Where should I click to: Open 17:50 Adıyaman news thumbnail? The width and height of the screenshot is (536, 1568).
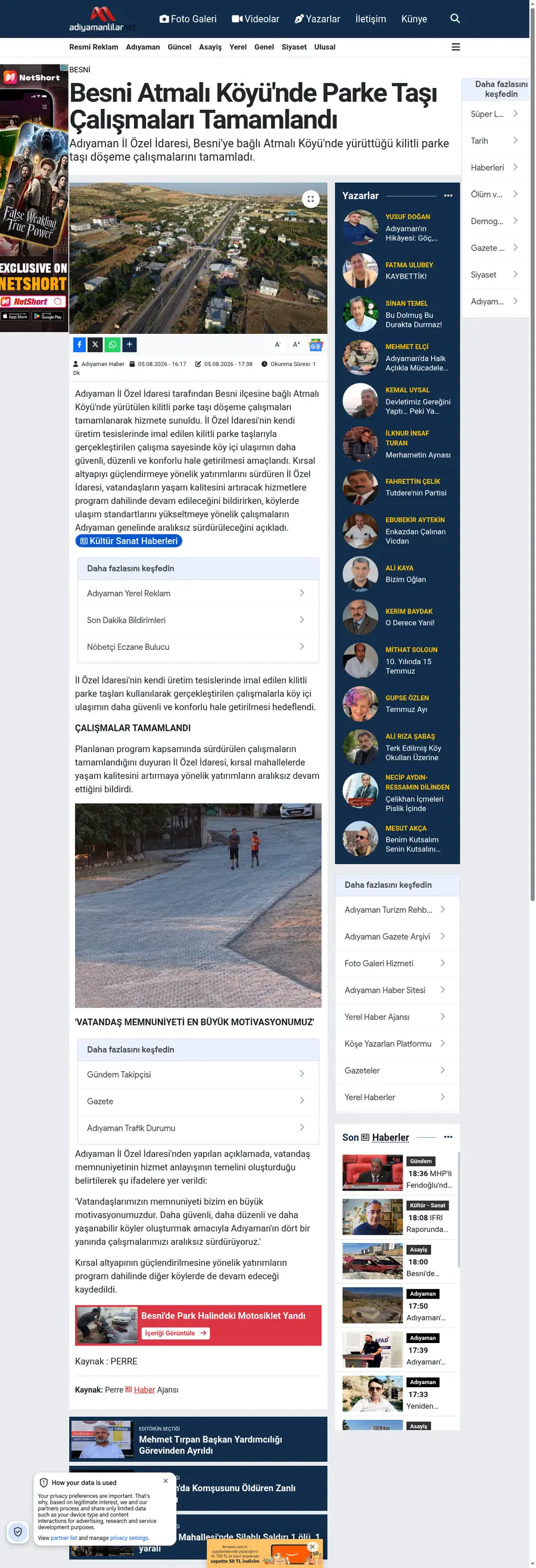372,1305
